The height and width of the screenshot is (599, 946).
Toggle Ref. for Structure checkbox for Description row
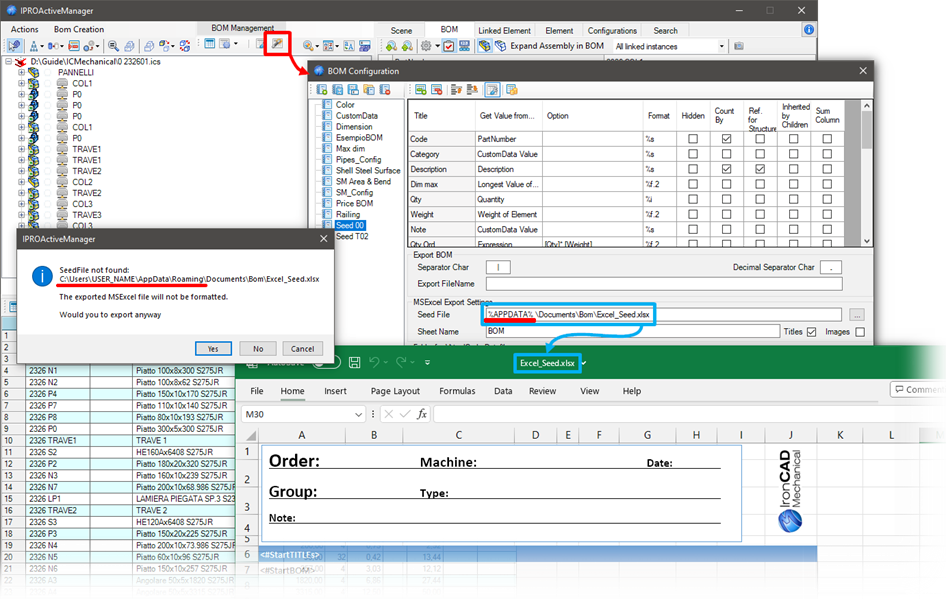click(x=760, y=169)
